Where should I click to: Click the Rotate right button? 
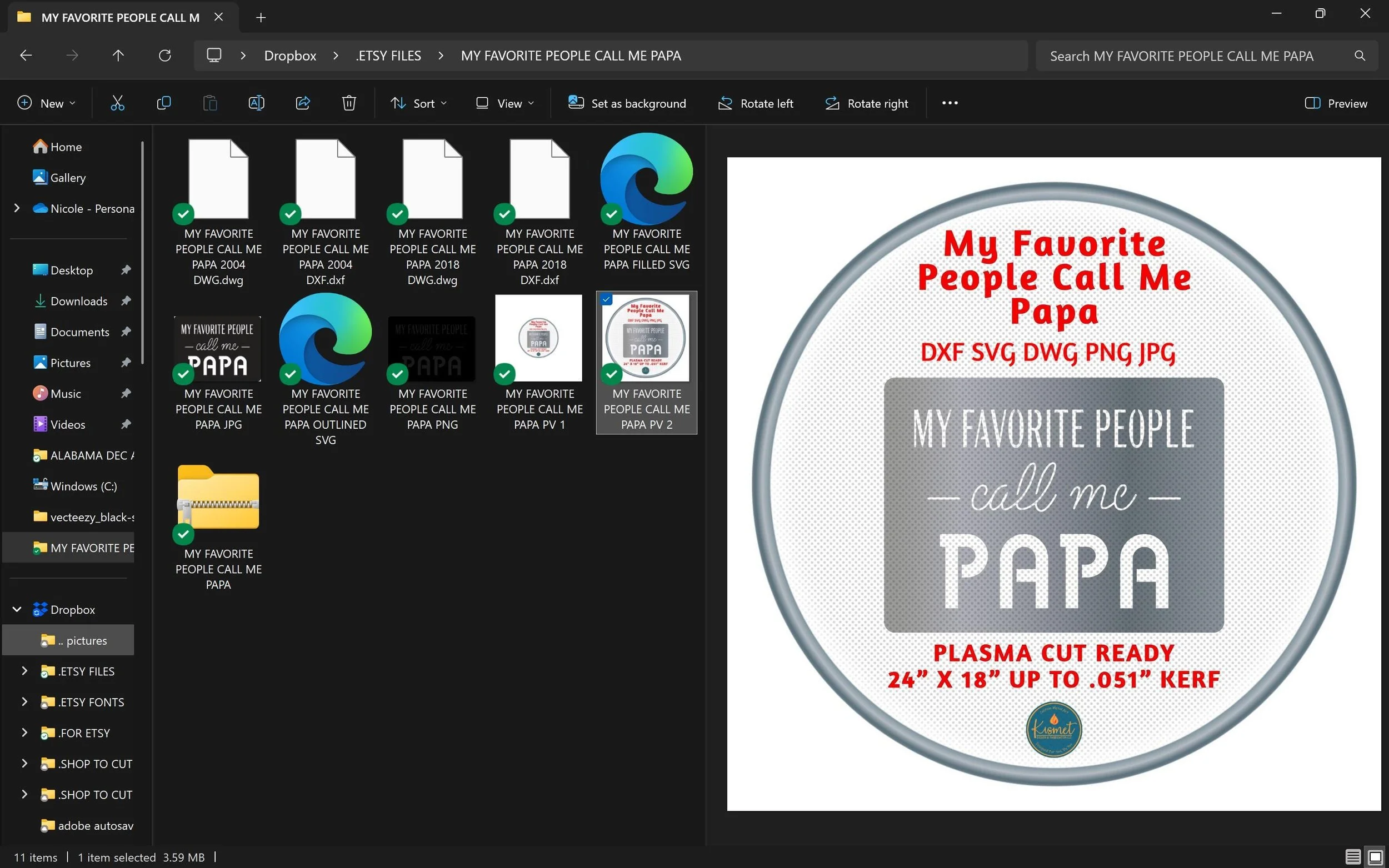[867, 103]
